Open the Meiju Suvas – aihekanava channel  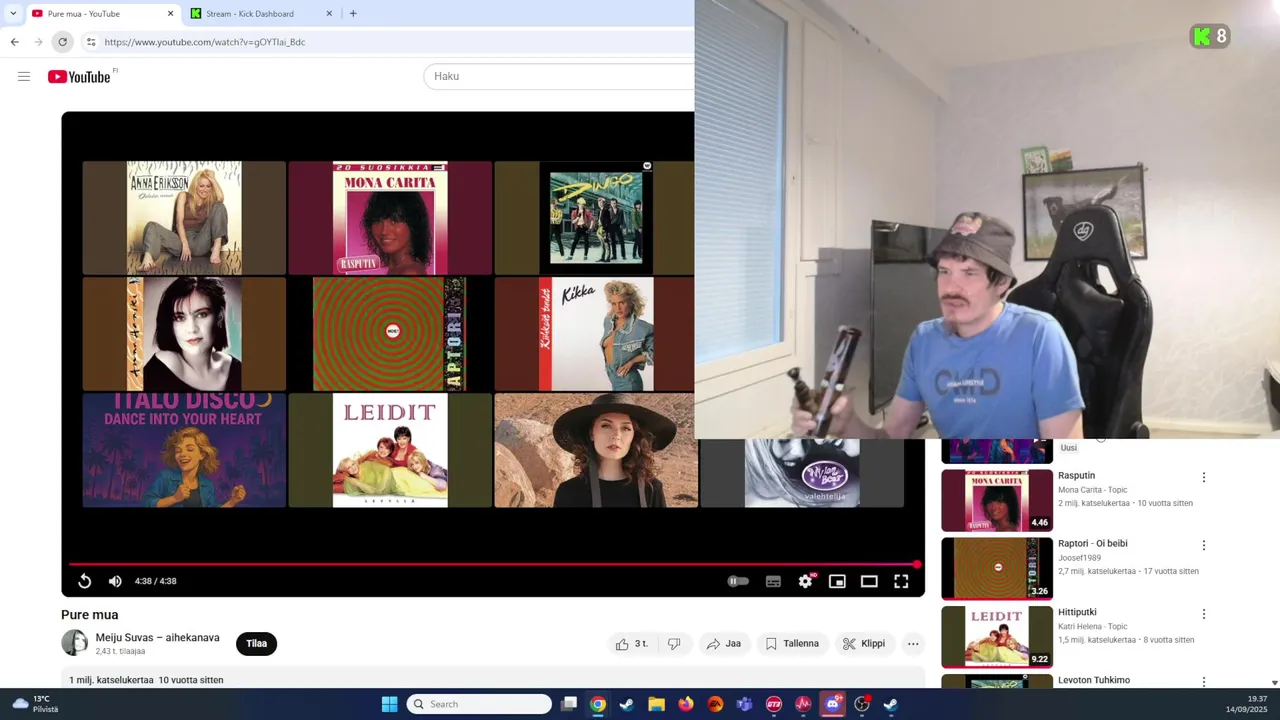pyautogui.click(x=157, y=638)
